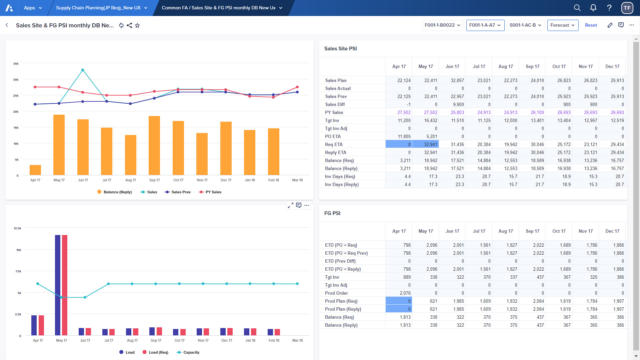Click the pencil edit page icon
The height and width of the screenshot is (360, 640).
click(610, 25)
